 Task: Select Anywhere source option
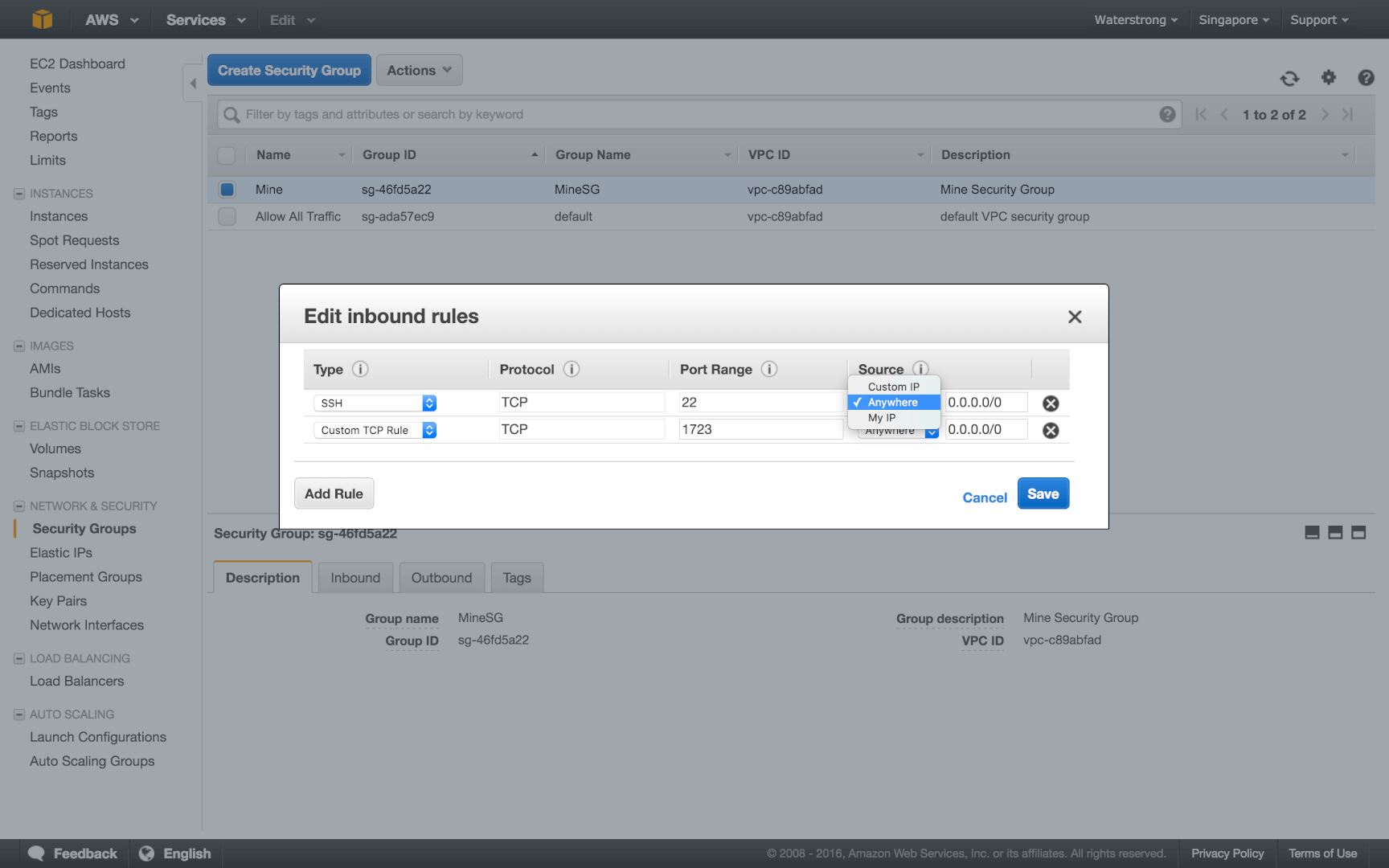(x=894, y=402)
